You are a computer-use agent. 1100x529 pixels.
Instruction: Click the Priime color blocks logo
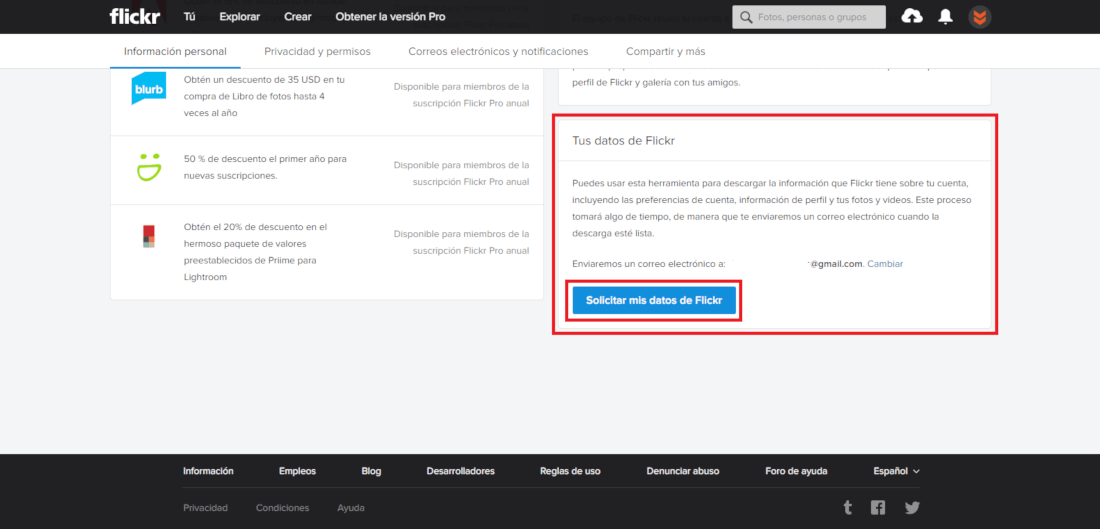point(149,236)
